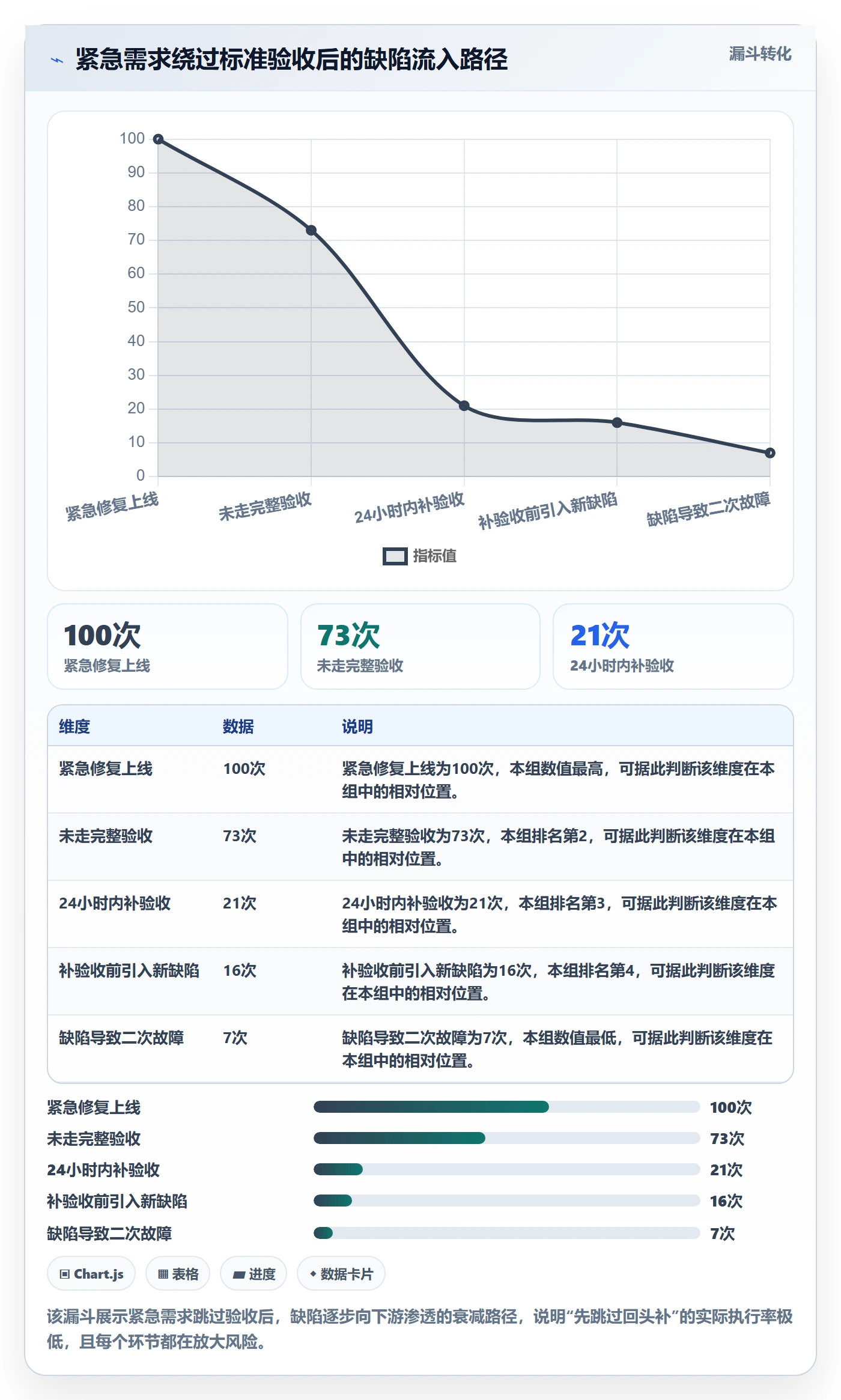Click the 7次 value in the table

click(x=235, y=1038)
